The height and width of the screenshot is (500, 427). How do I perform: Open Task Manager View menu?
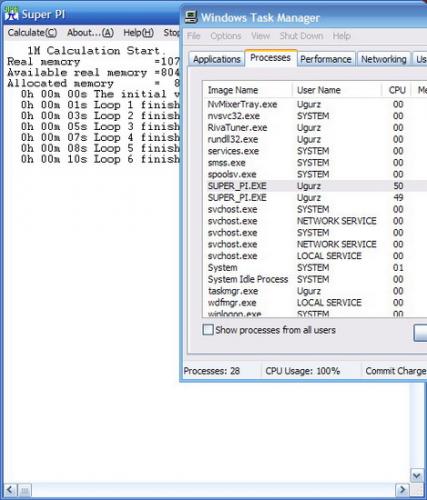pos(260,36)
